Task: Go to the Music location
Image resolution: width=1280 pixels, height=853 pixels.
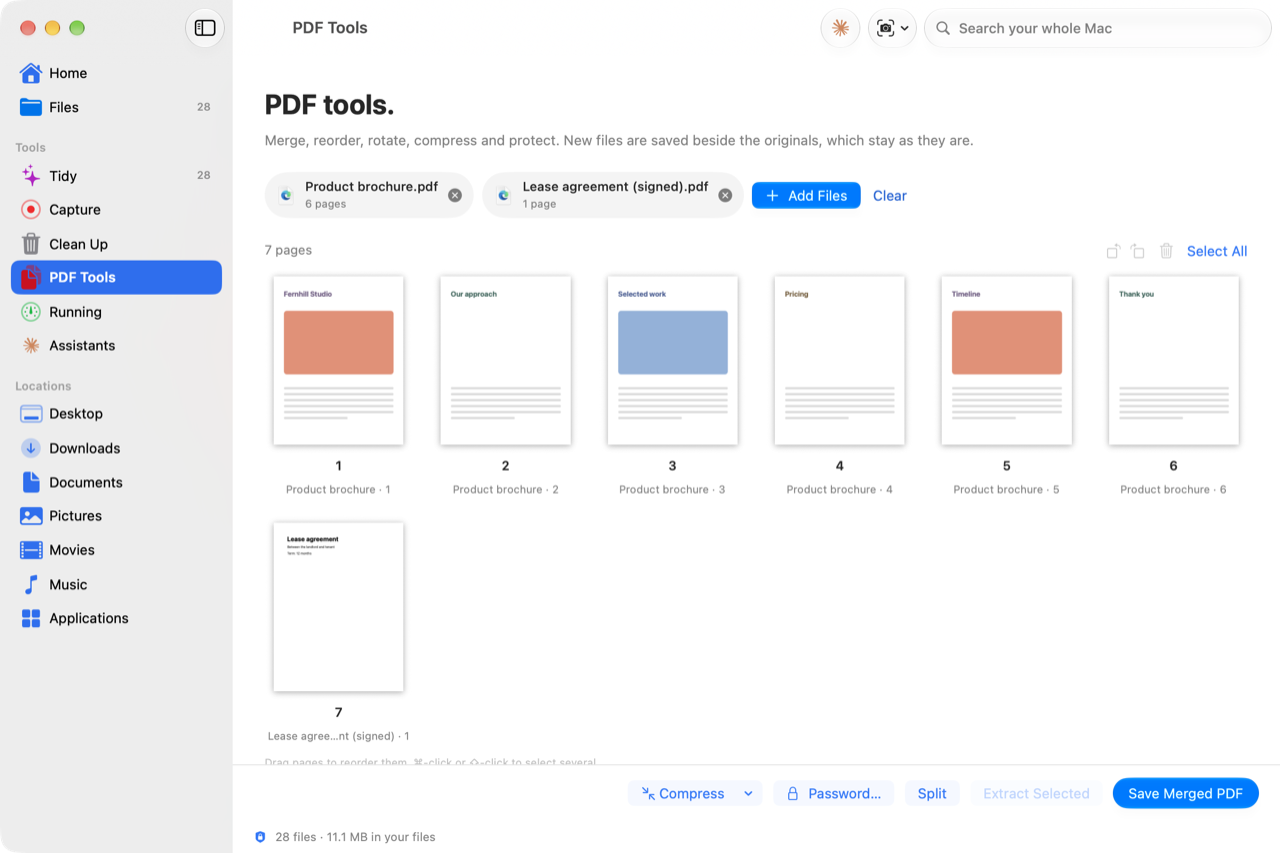Action: point(116,584)
